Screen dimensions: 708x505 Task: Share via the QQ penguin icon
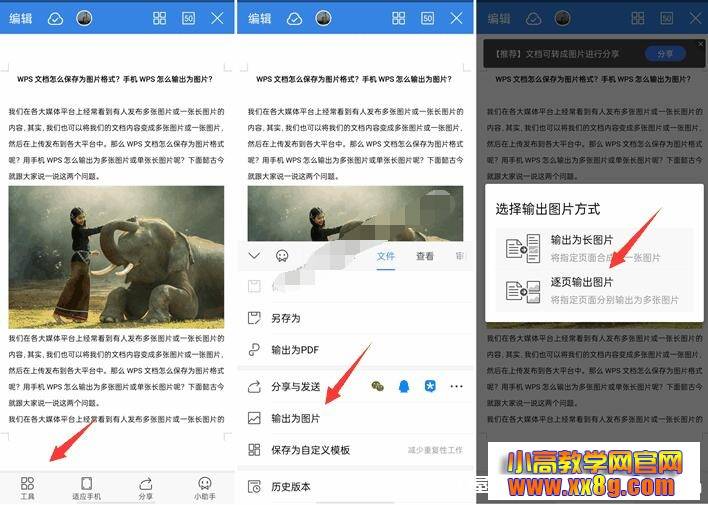[x=404, y=386]
